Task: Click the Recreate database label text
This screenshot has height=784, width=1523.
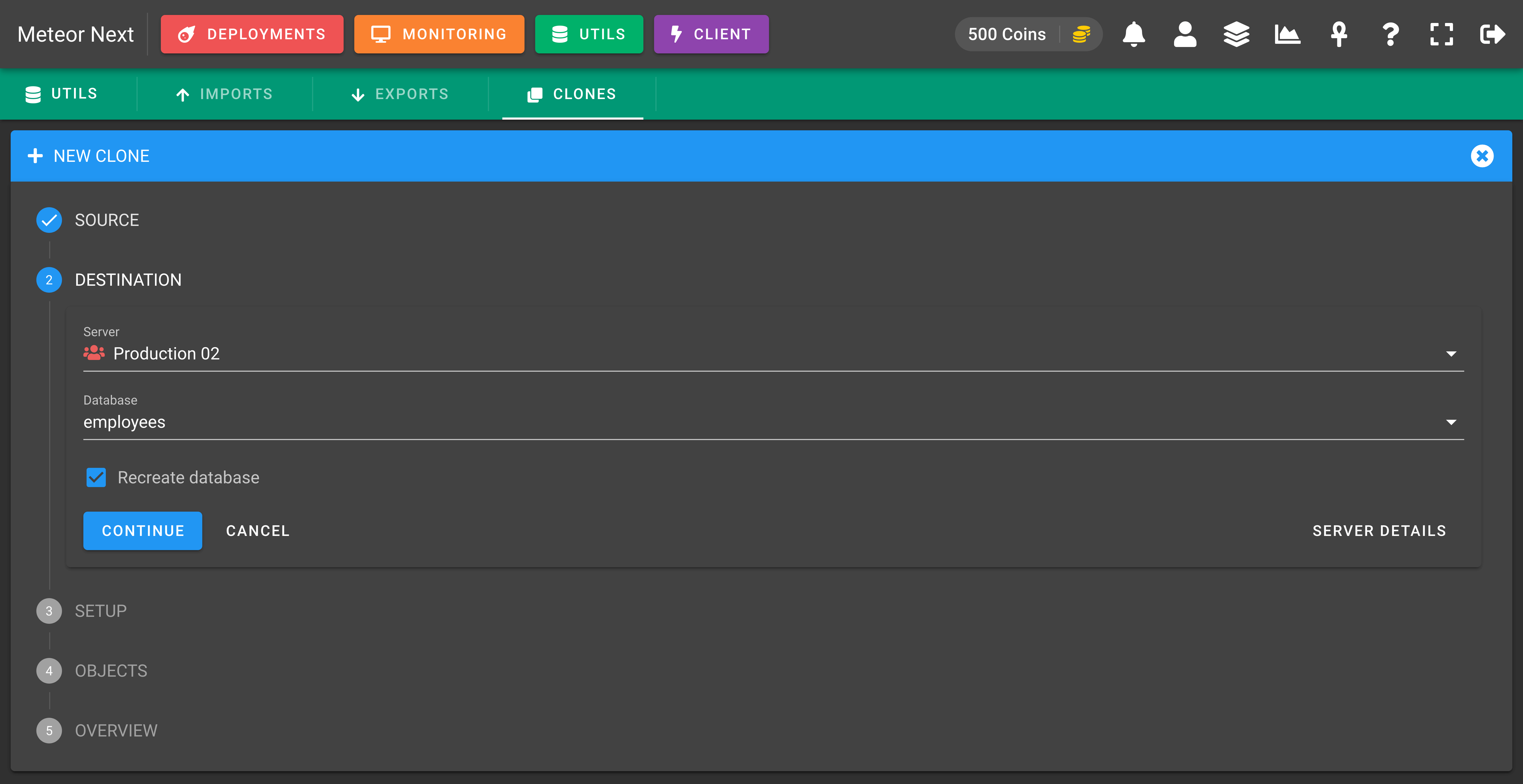Action: tap(189, 477)
